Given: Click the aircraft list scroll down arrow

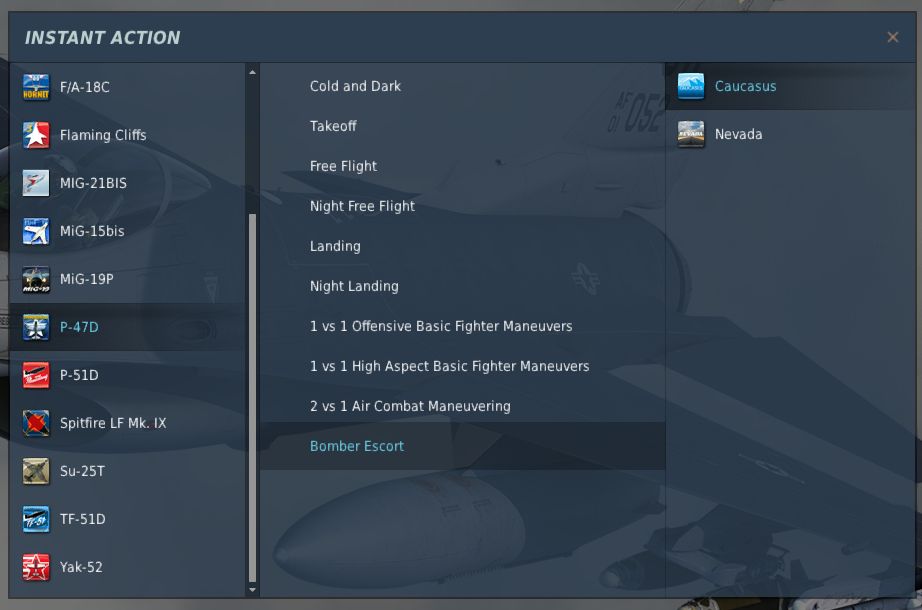Looking at the screenshot, I should tap(252, 589).
